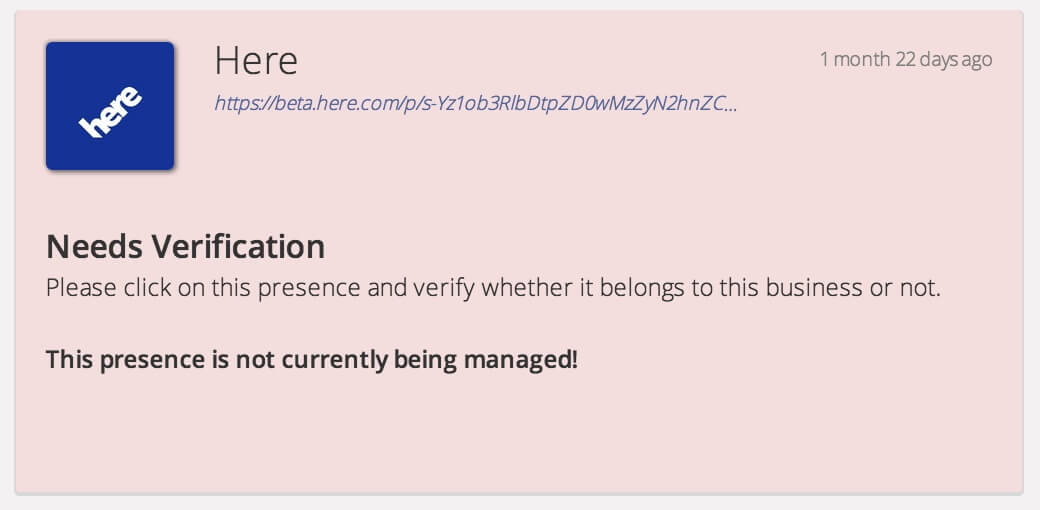
Task: Click the 'Please click on this presence' description
Action: coord(493,288)
